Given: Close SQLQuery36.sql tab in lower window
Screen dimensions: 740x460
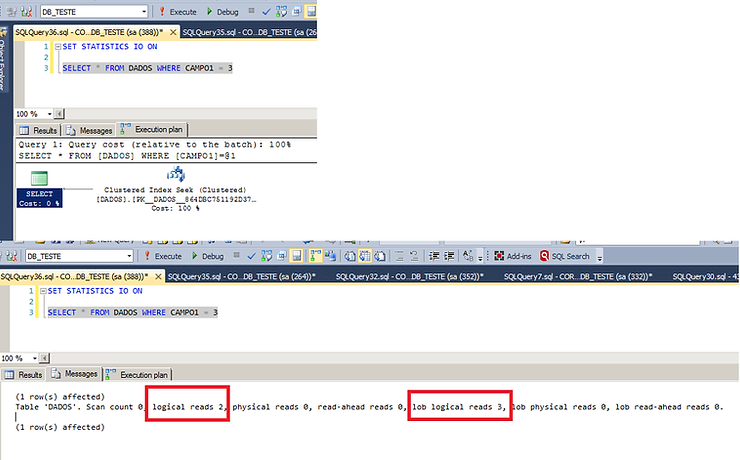Looking at the screenshot, I should (158, 276).
